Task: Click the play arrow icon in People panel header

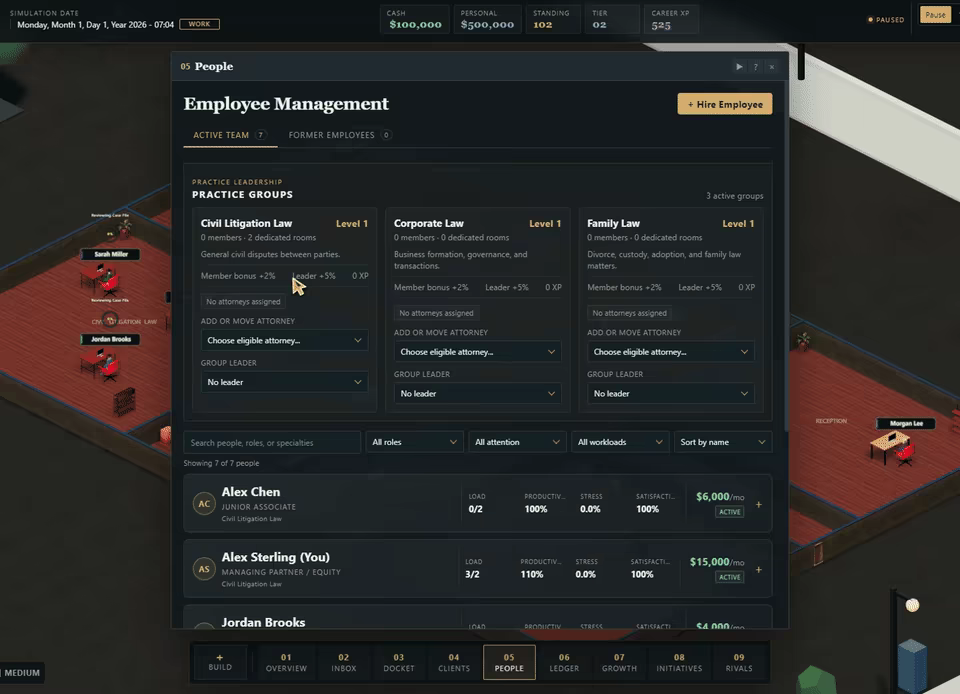Action: 739,67
